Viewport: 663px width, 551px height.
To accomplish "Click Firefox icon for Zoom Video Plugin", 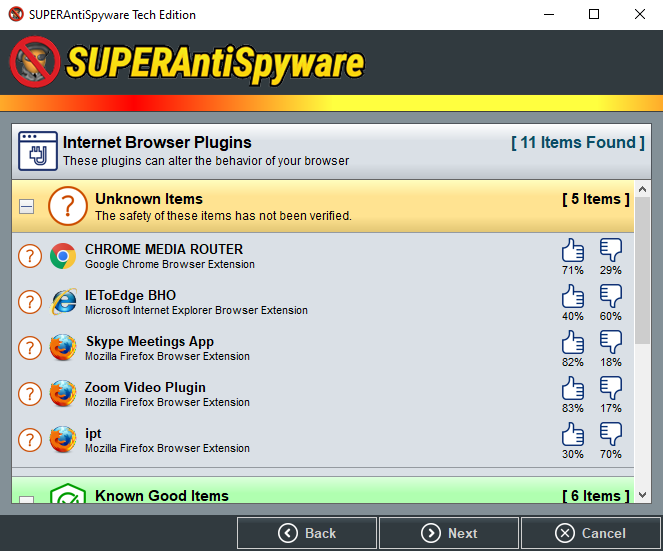I will click(63, 393).
